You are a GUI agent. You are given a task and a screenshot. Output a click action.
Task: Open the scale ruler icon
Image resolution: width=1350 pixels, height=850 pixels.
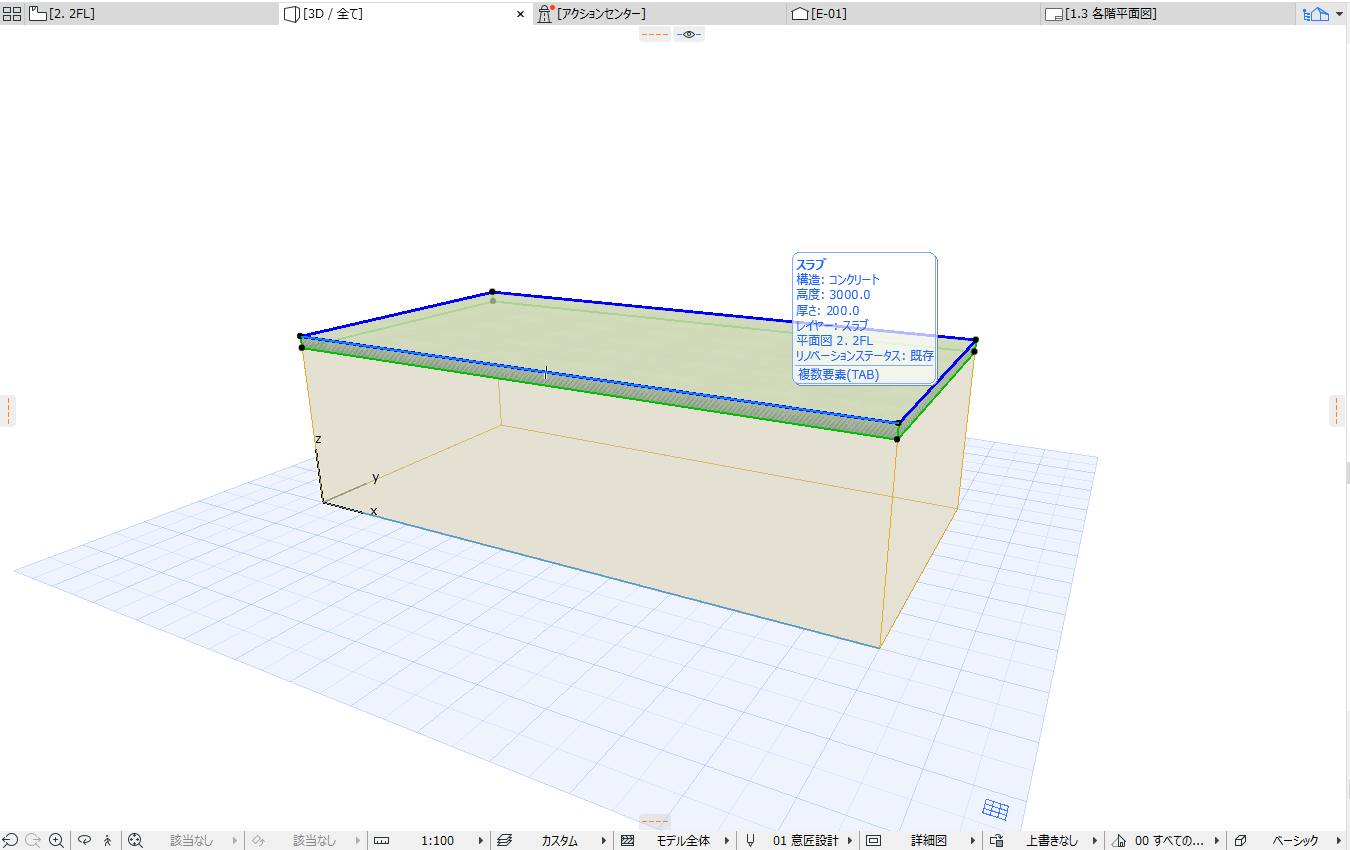381,841
